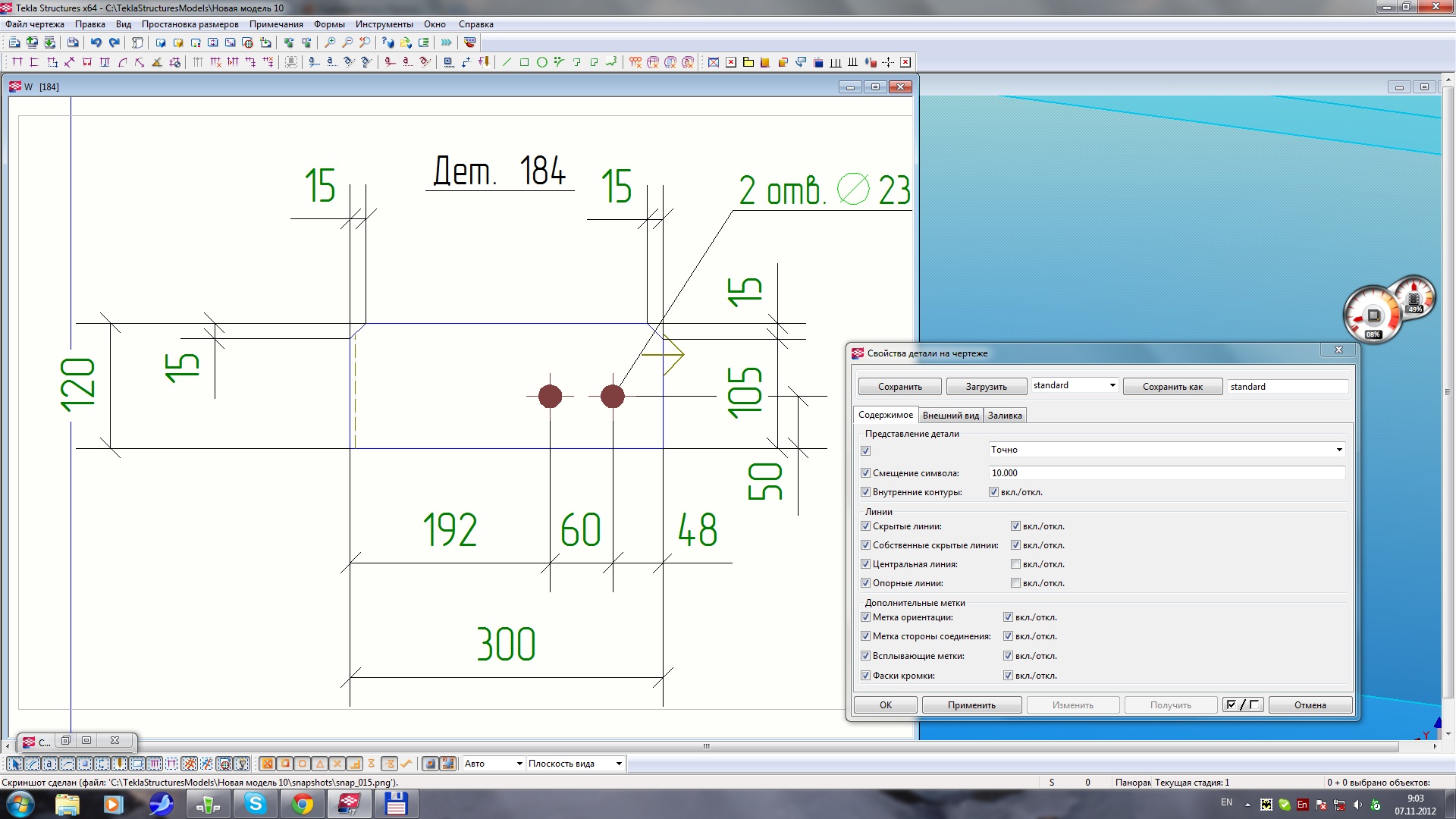Open Chrome from the taskbar
Viewport: 1456px width, 819px height.
[303, 804]
